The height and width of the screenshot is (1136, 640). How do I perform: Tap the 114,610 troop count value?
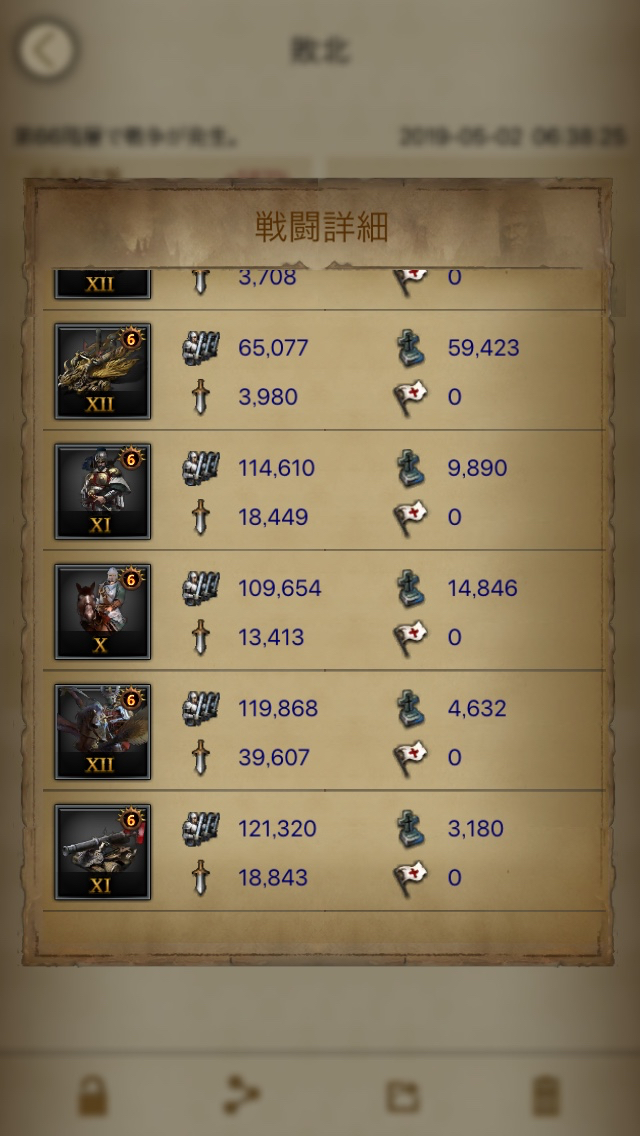(276, 468)
